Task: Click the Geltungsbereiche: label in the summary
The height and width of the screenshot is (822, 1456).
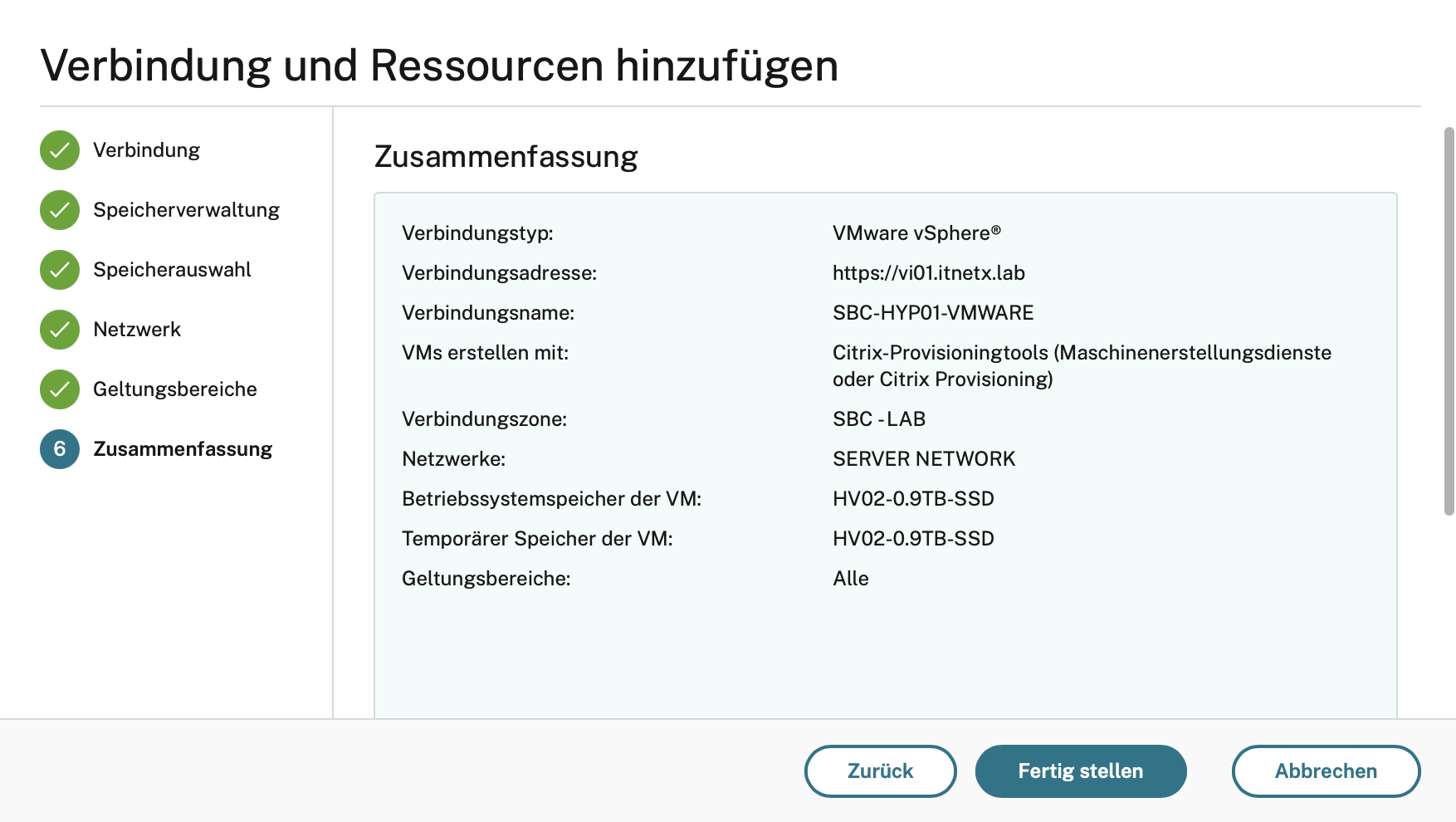Action: click(x=486, y=579)
